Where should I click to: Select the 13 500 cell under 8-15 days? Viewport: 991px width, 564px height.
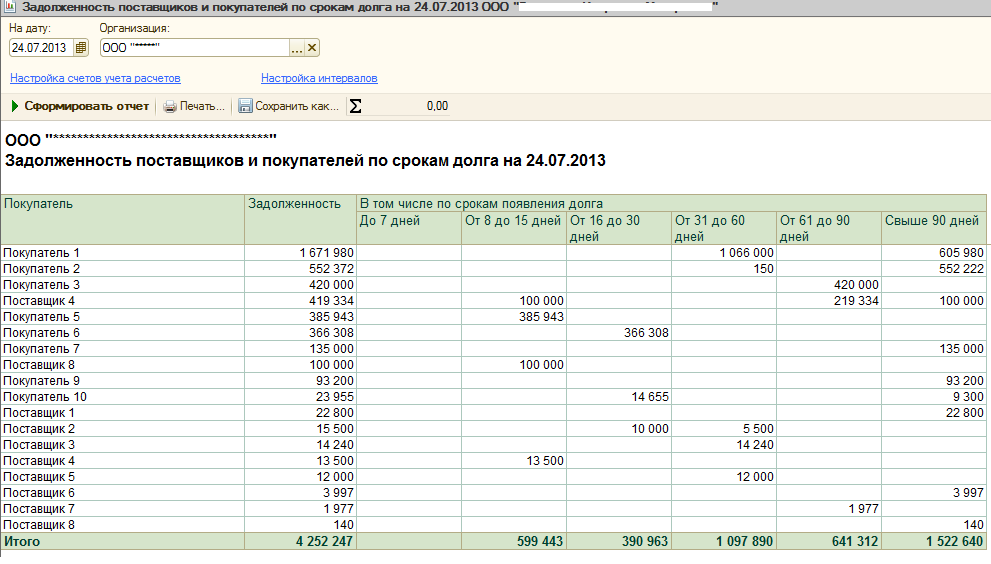click(514, 461)
